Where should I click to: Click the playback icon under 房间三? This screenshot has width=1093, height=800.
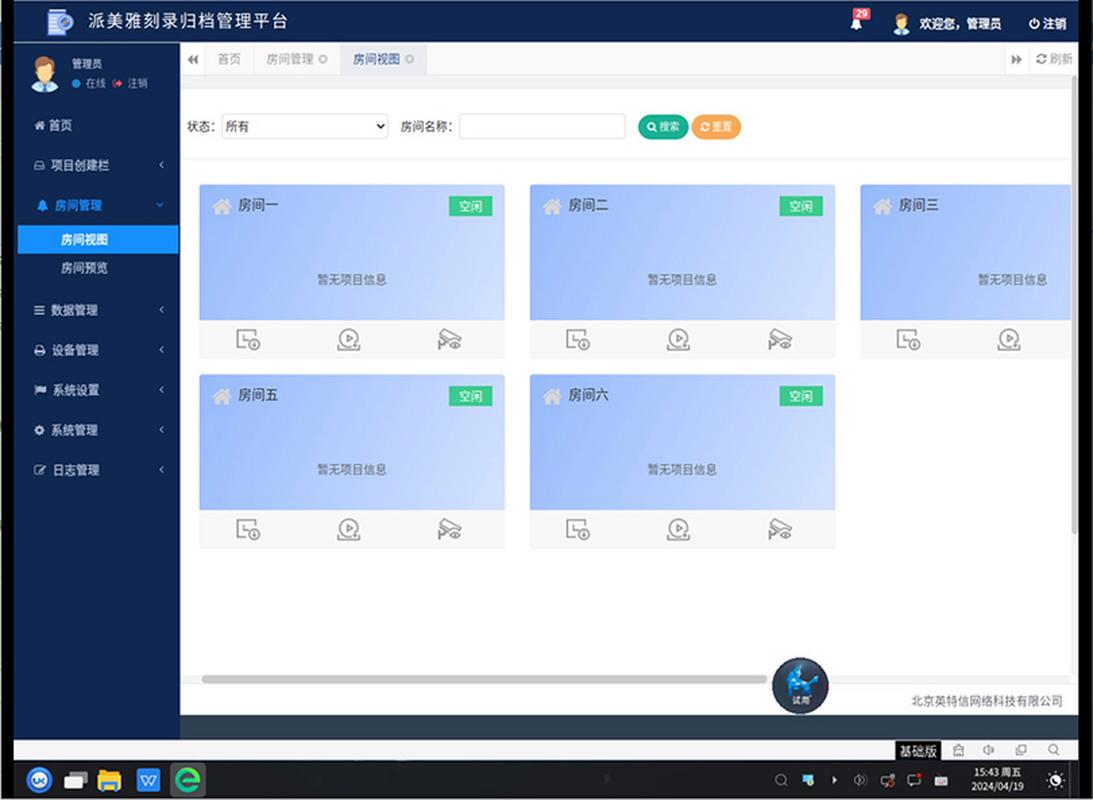(x=1009, y=339)
